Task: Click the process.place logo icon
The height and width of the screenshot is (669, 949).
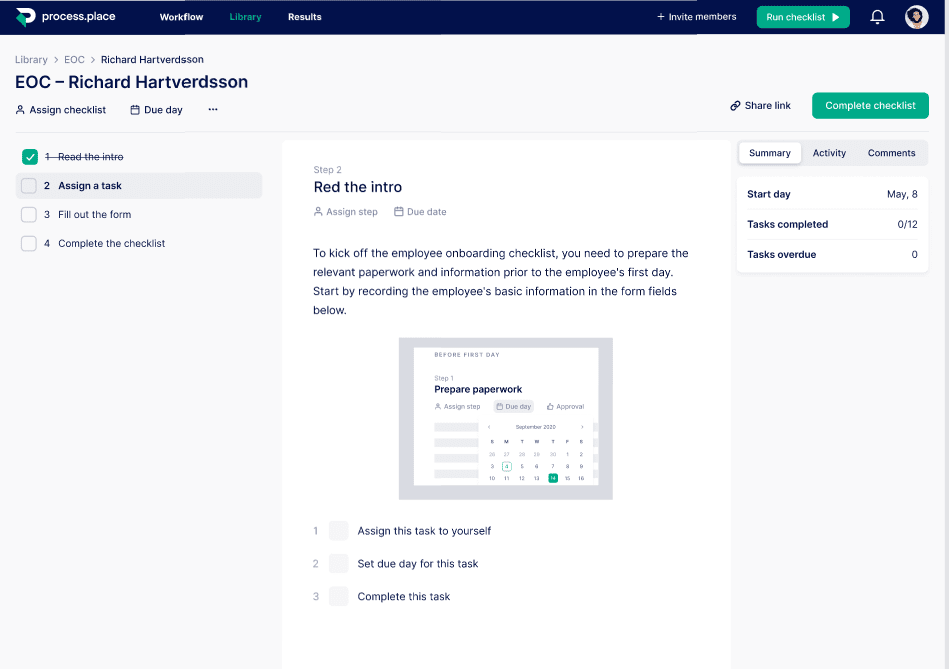Action: point(25,17)
